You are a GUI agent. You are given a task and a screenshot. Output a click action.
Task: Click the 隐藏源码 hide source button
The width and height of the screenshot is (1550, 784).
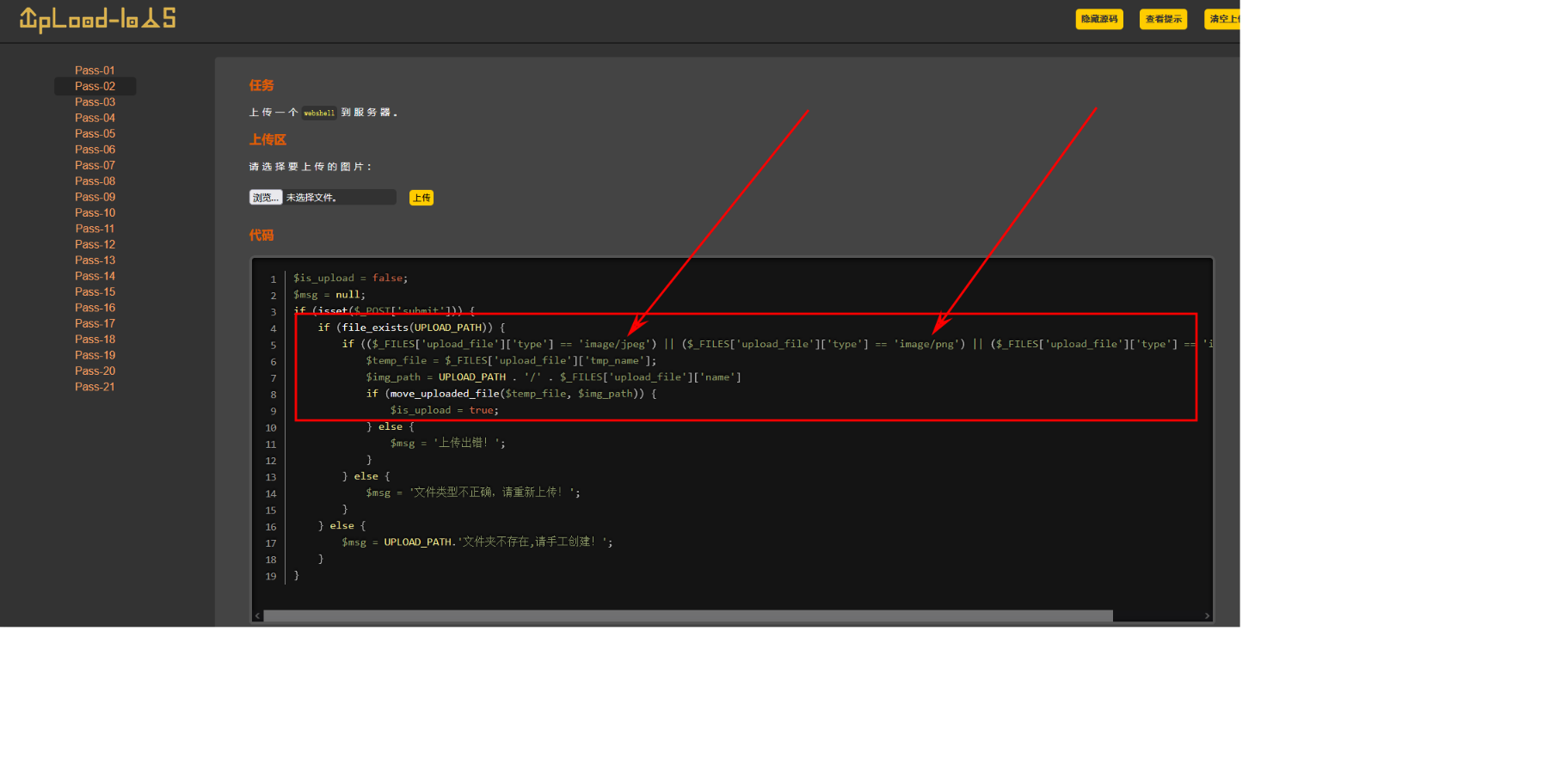coord(1099,19)
